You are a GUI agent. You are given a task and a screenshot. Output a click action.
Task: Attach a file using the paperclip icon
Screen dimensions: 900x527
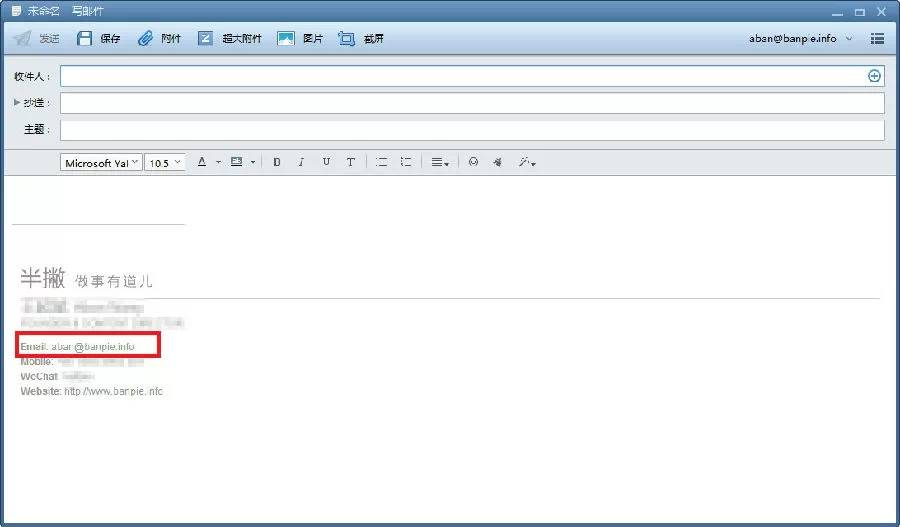tap(146, 39)
